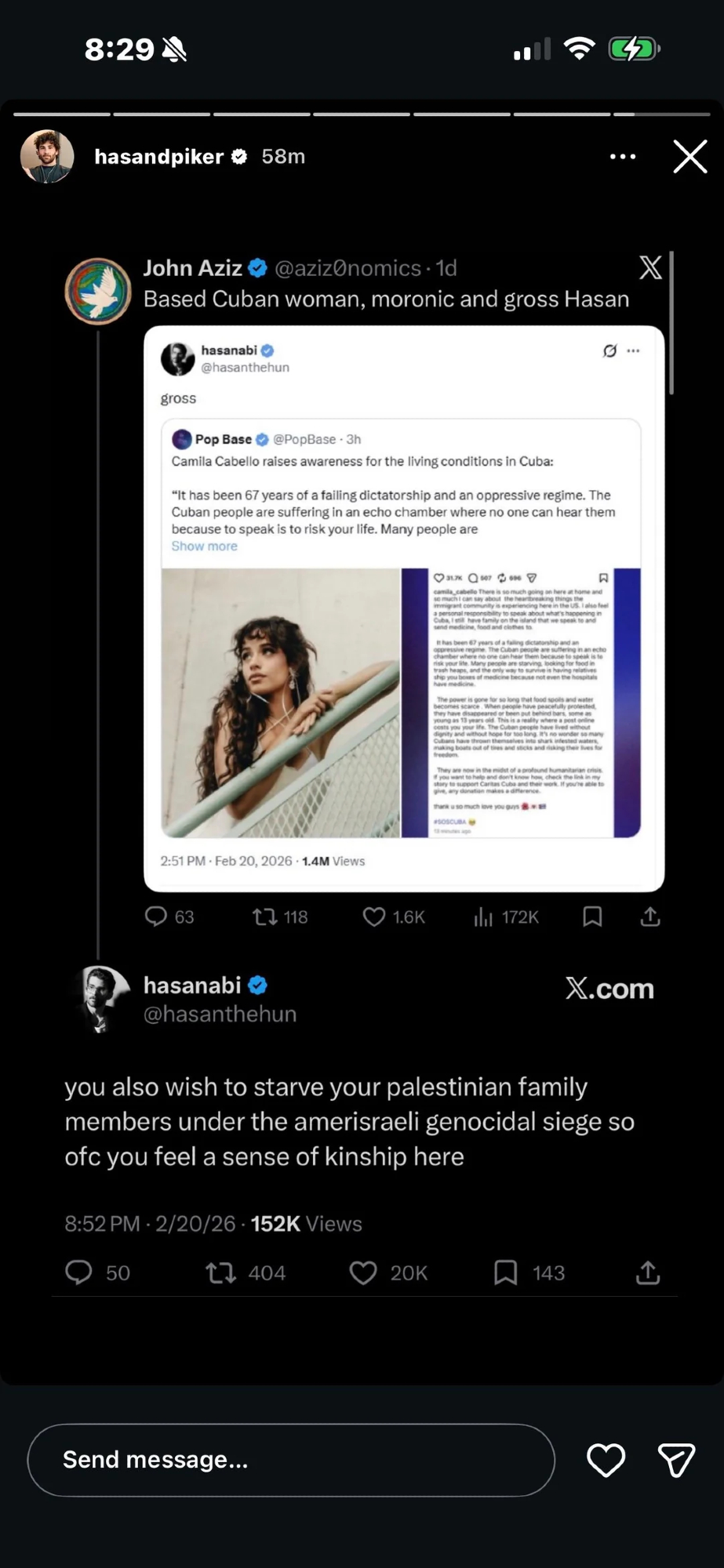Screen dimensions: 724x1568
Task: Tap the X.com link sticker
Action: pyautogui.click(x=609, y=989)
